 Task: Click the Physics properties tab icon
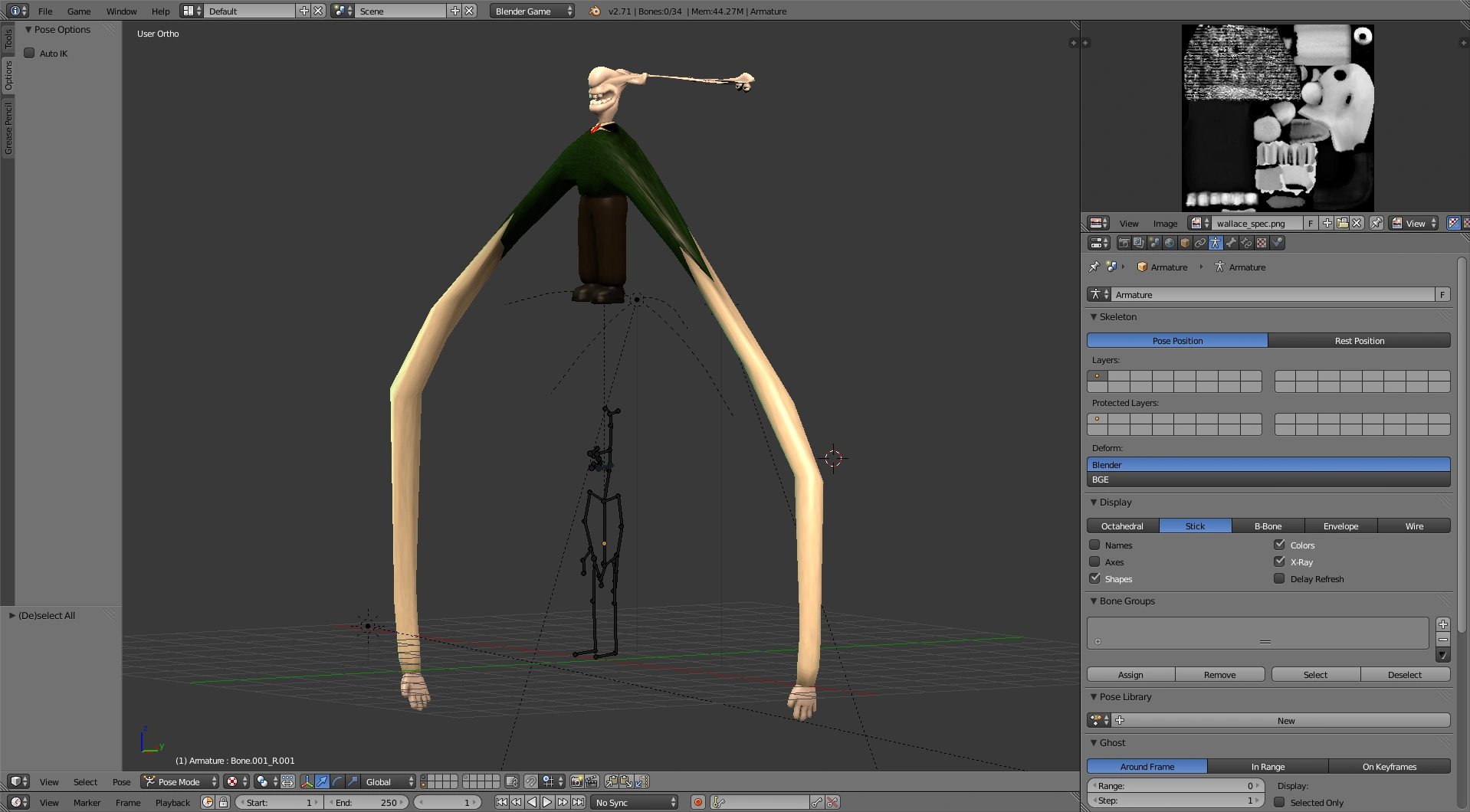[1277, 243]
